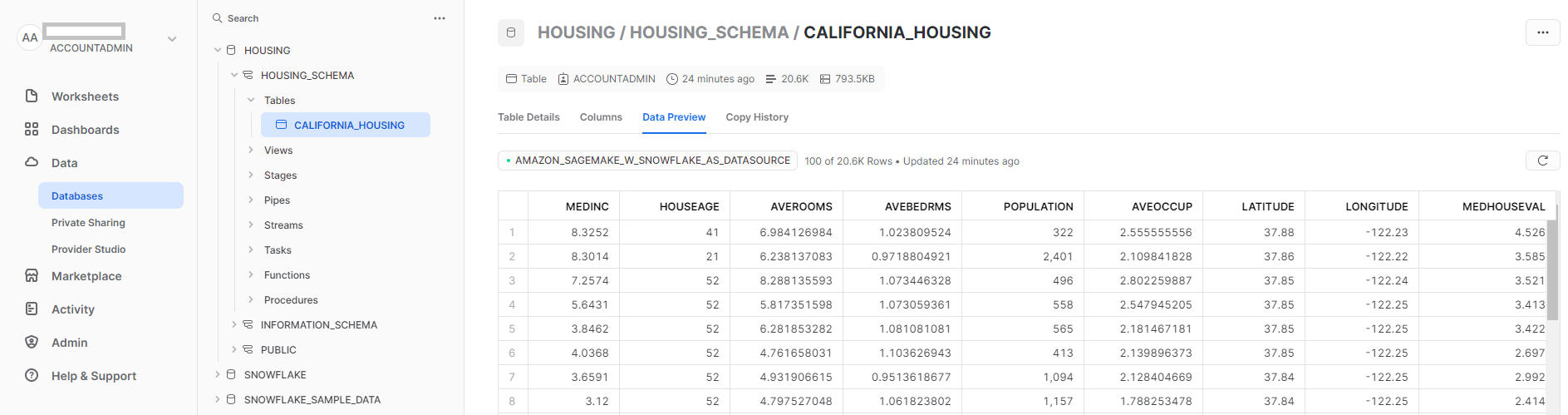Open Private Sharing
The image size is (1568, 415).
coord(88,222)
